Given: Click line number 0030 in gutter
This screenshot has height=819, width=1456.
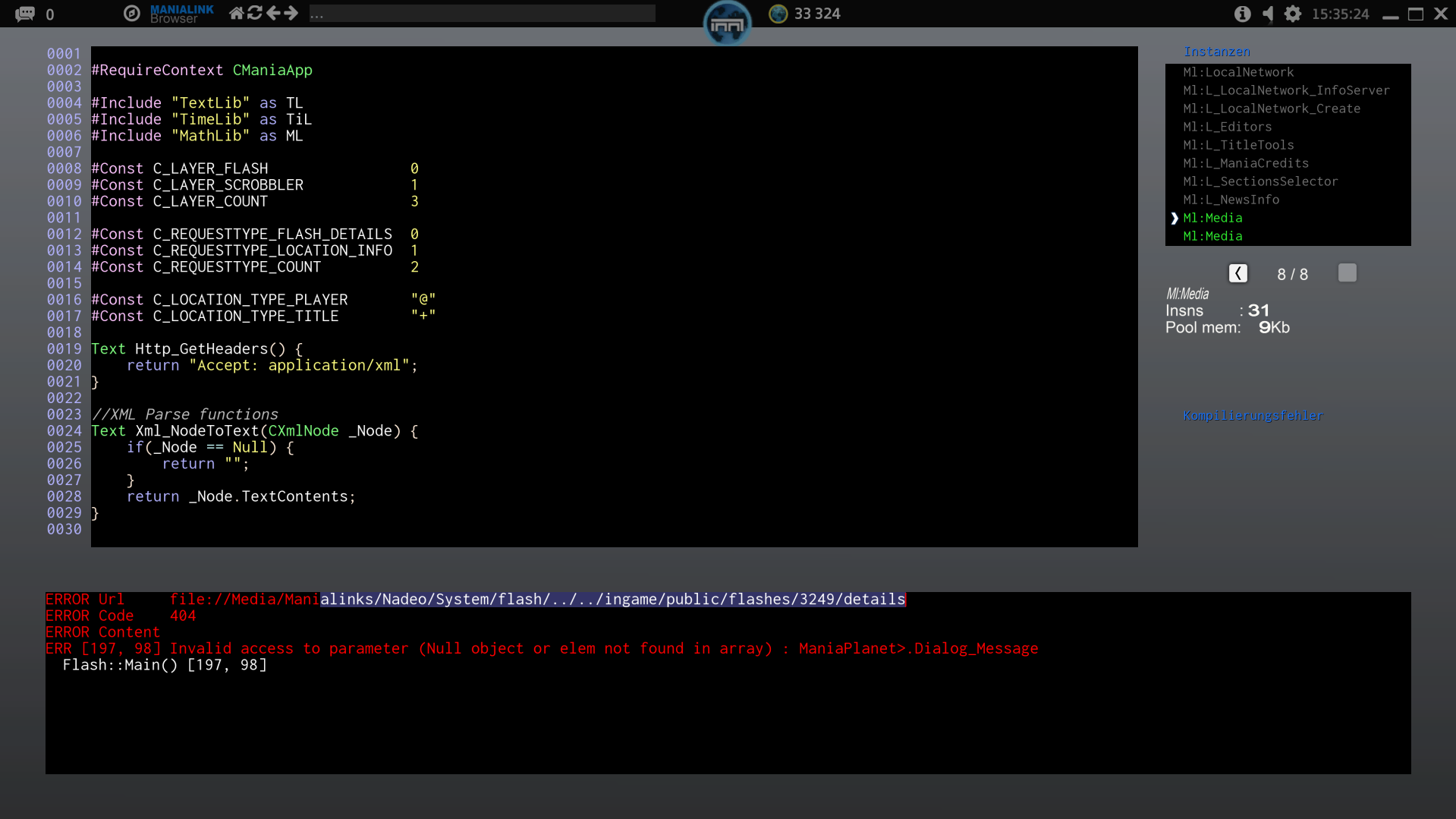Looking at the screenshot, I should [64, 530].
